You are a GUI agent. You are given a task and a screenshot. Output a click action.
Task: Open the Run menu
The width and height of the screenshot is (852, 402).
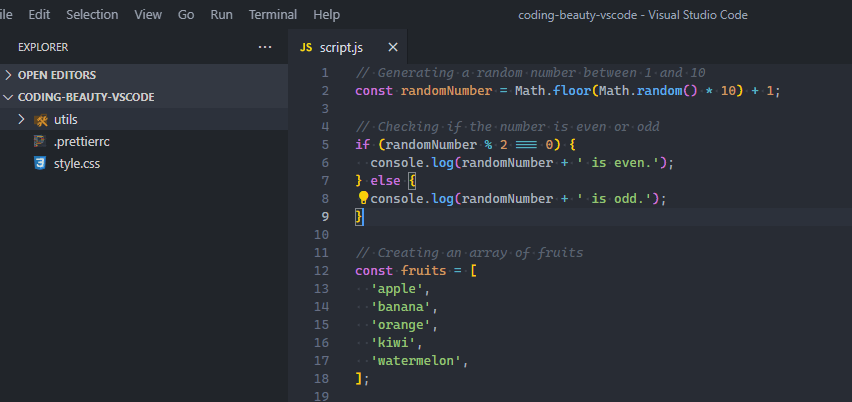(x=221, y=15)
